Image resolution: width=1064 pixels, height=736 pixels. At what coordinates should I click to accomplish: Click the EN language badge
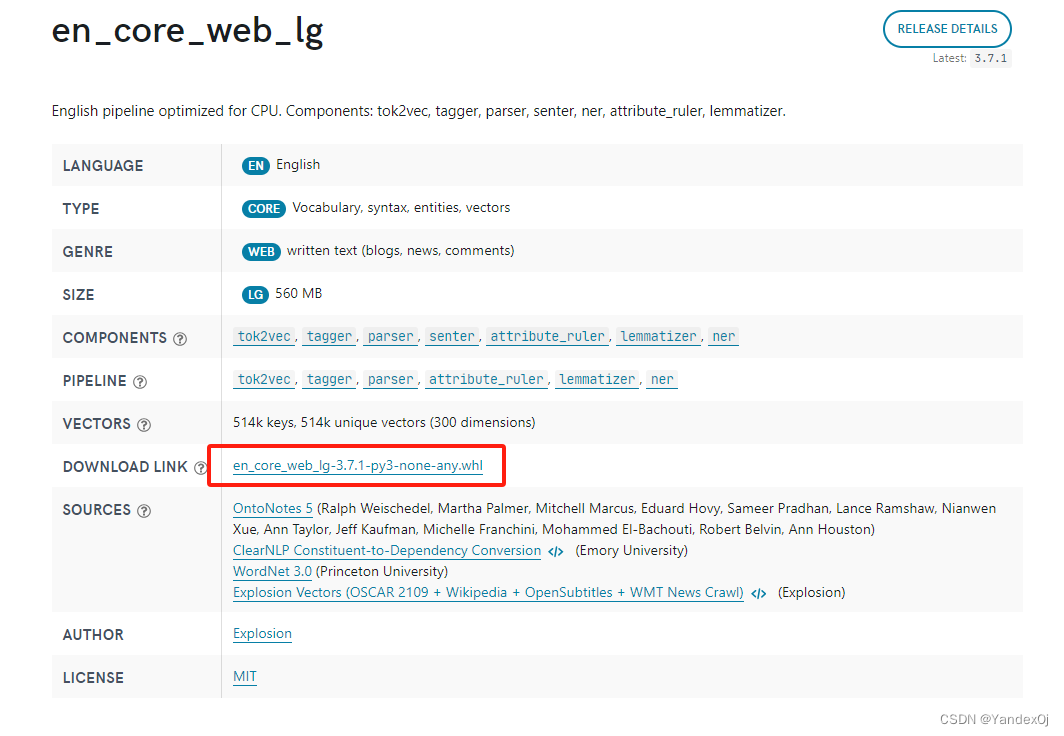256,166
